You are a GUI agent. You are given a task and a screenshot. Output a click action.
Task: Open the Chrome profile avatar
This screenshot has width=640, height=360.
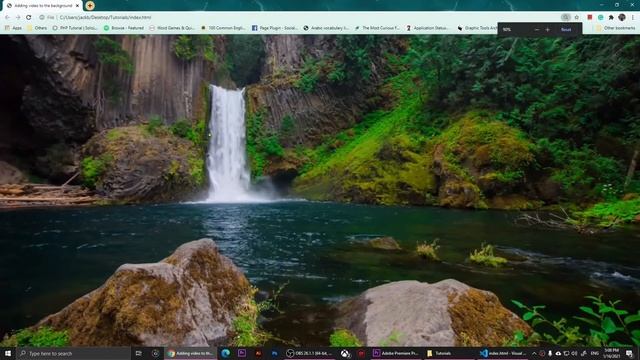click(622, 18)
